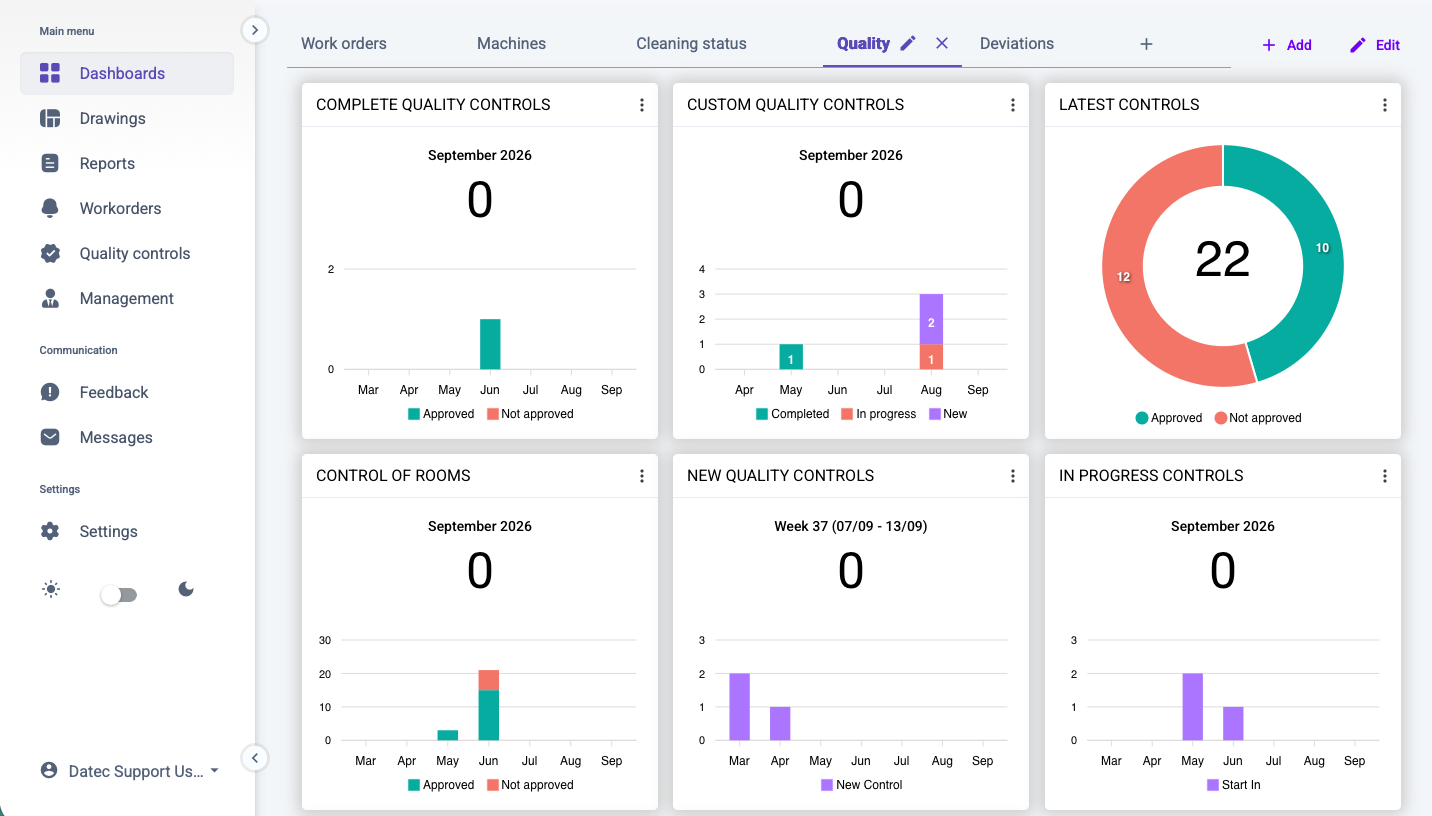Screen dimensions: 1432x816
Task: Open Dashboards from the main menu
Action: point(127,73)
